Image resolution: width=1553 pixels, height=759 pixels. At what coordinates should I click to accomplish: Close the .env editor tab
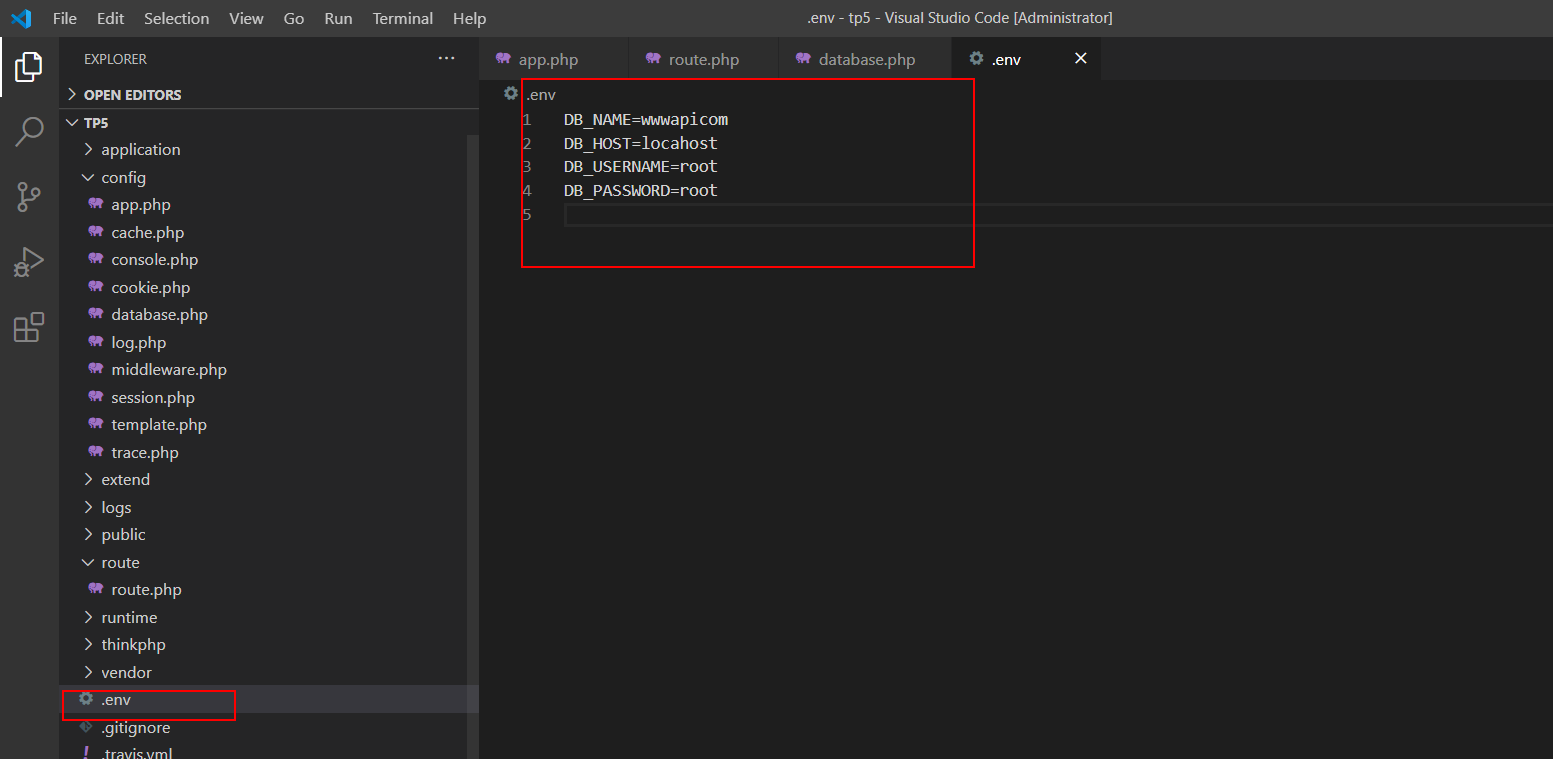tap(1080, 59)
